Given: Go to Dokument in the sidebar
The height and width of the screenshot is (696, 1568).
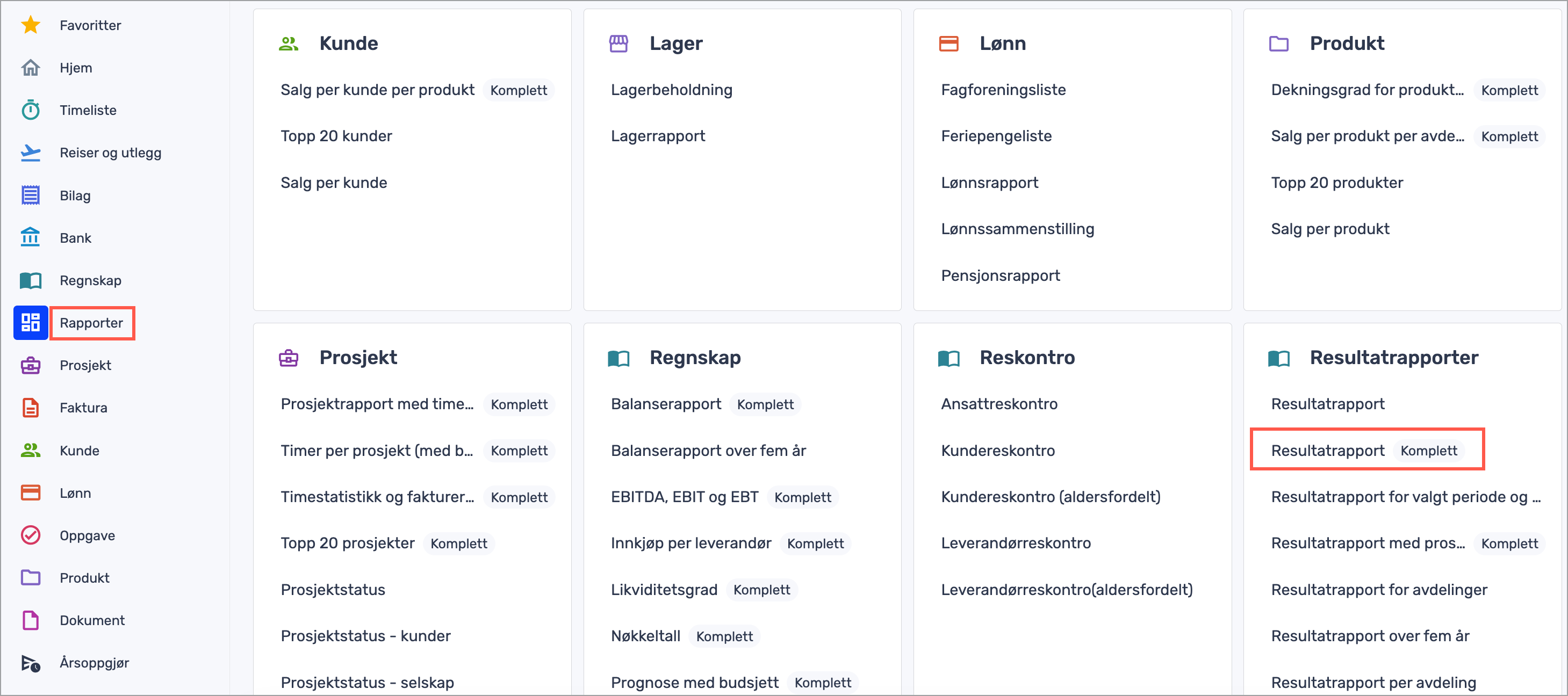Looking at the screenshot, I should click(92, 620).
